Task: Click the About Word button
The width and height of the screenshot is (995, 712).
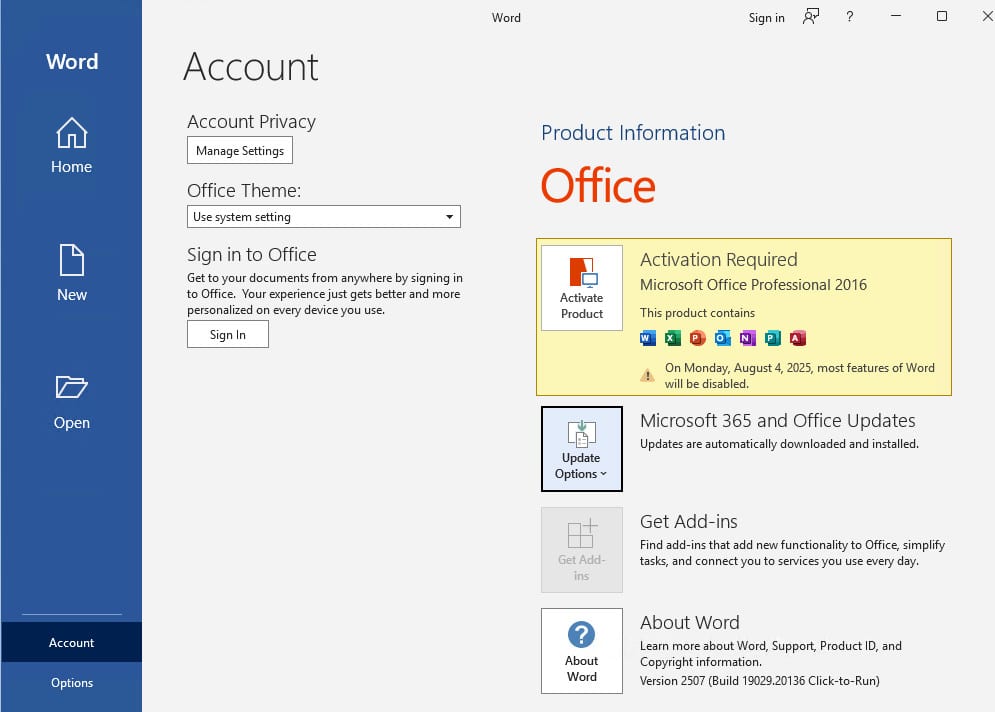Action: tap(582, 651)
